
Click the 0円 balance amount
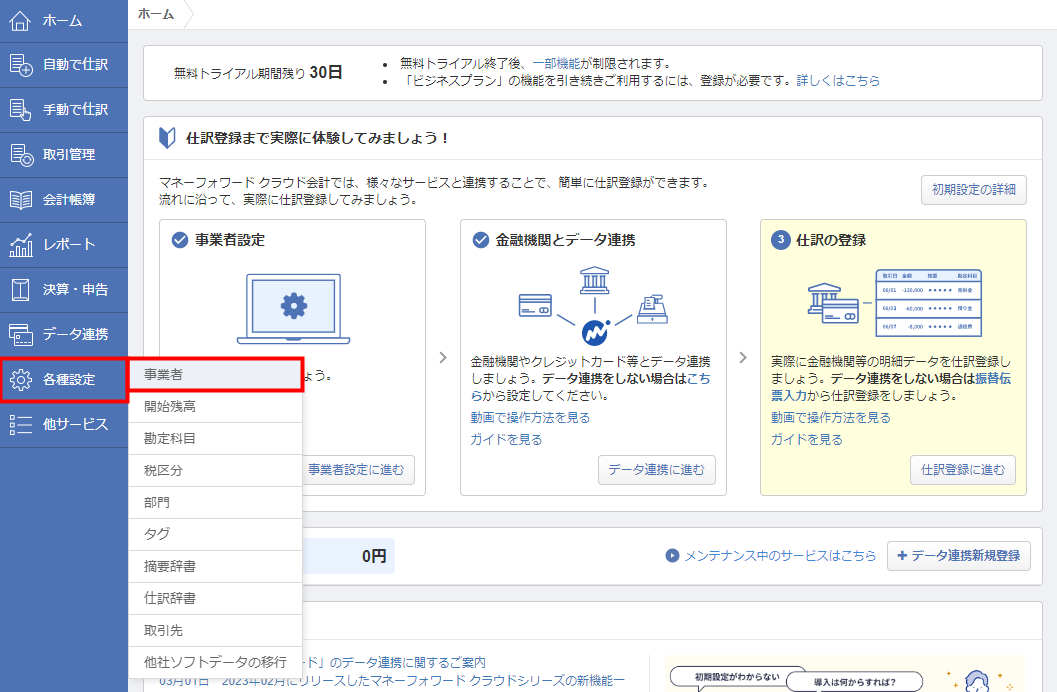click(374, 556)
